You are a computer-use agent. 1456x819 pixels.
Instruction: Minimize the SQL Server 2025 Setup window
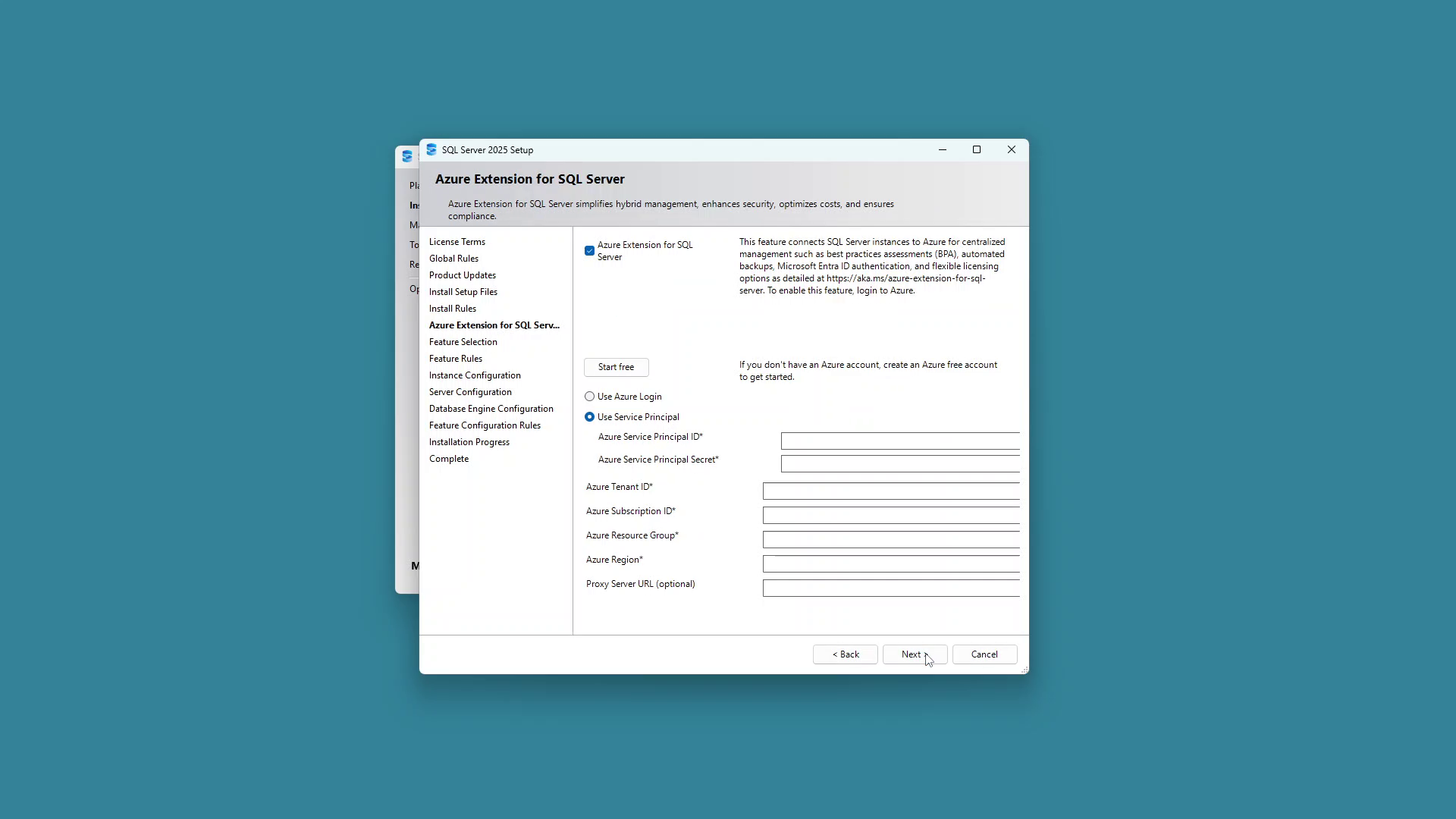coord(943,149)
